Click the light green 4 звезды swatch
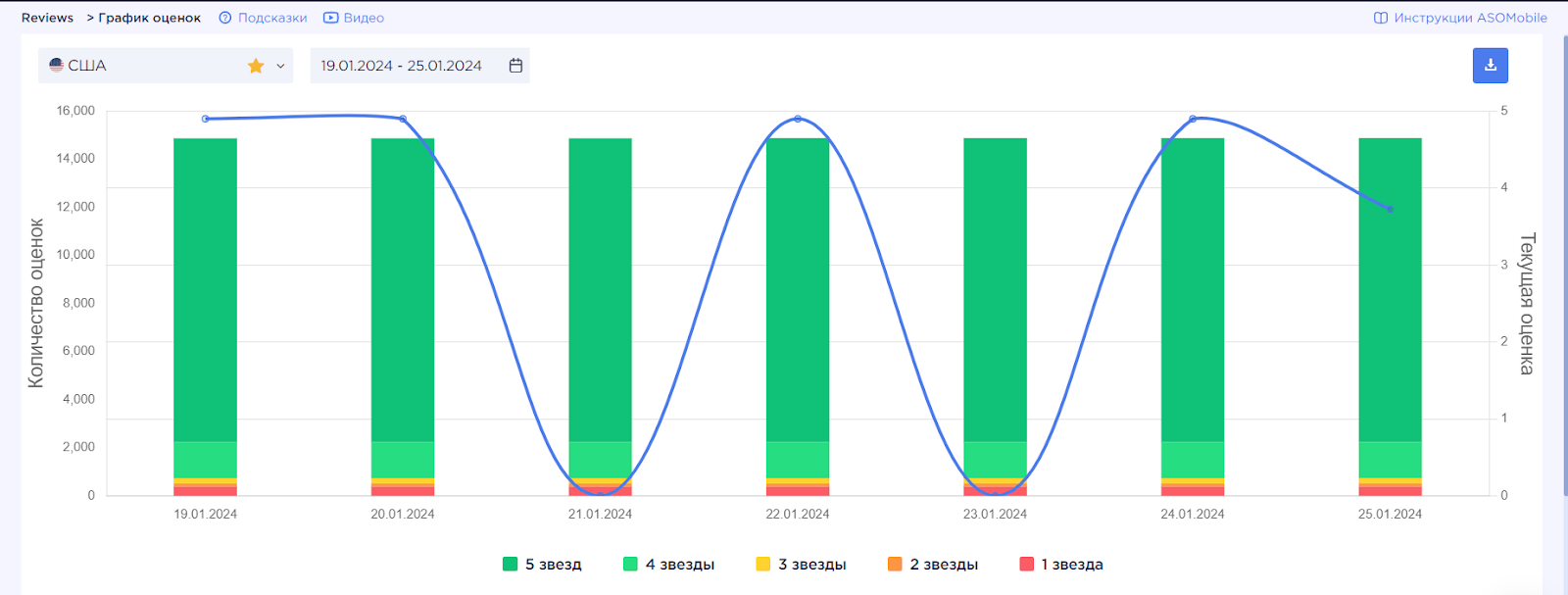This screenshot has width=1568, height=595. pos(630,565)
